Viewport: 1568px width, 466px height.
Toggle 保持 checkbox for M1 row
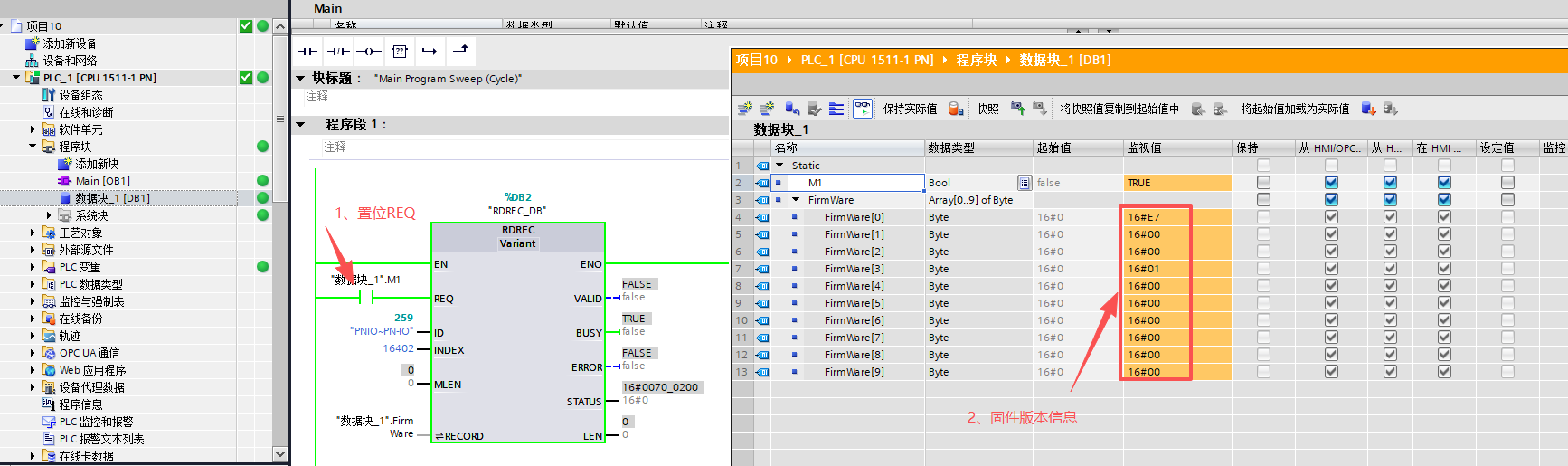pos(1263,183)
